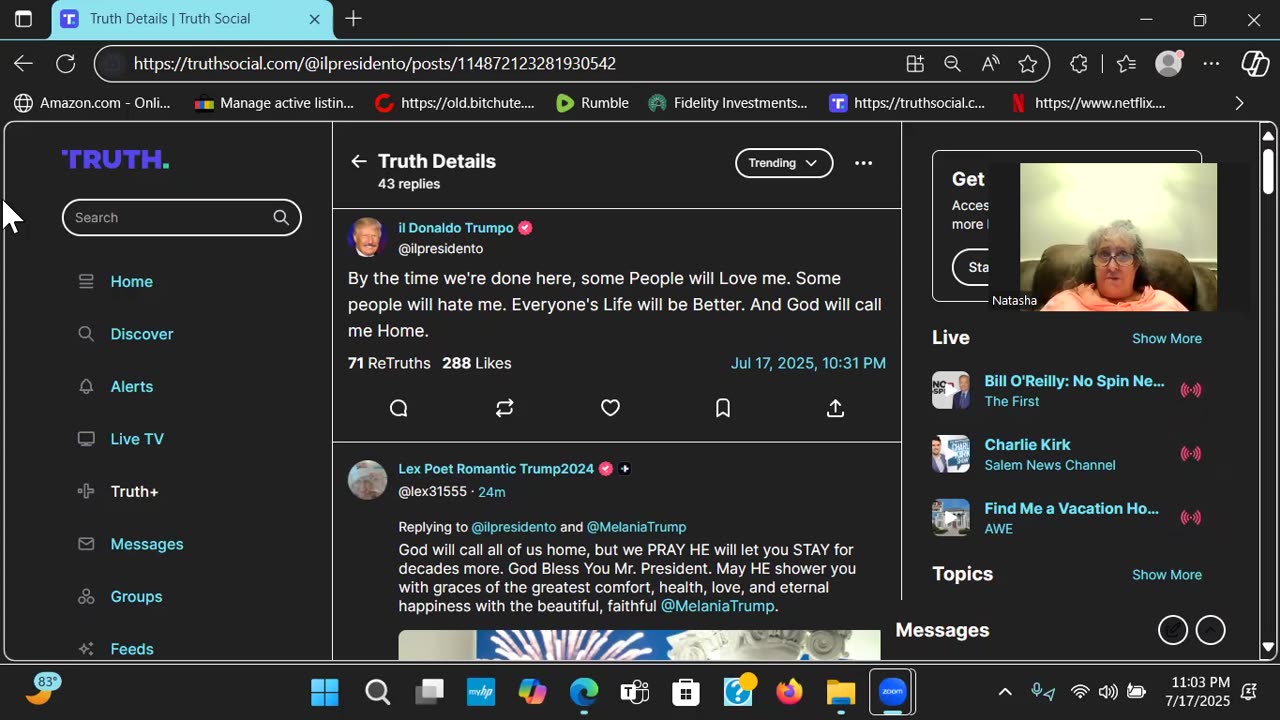1280x720 pixels.
Task: Open the Amazon.com bookmark
Action: tap(92, 103)
